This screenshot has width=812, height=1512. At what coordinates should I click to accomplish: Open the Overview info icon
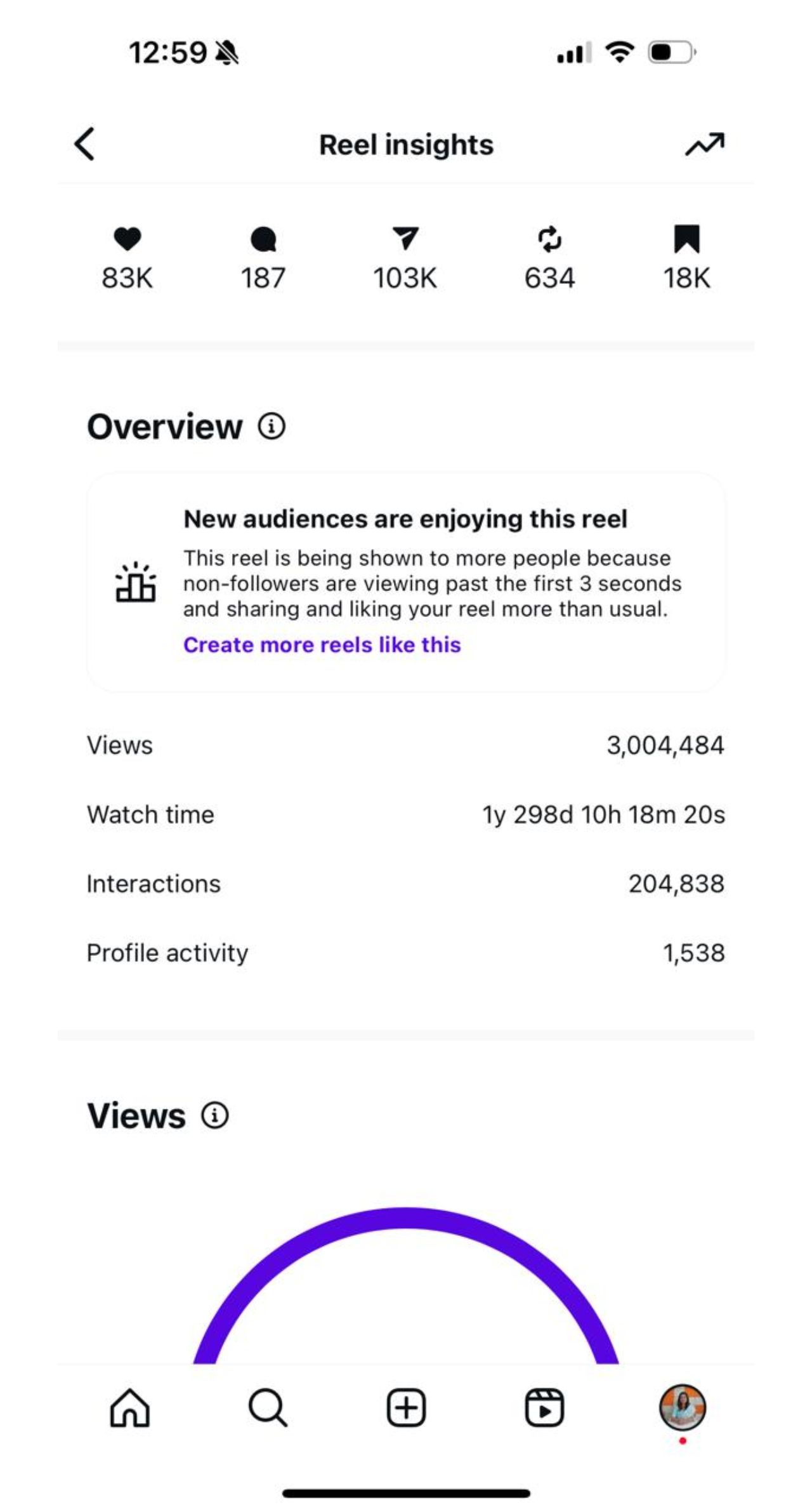[x=272, y=427]
